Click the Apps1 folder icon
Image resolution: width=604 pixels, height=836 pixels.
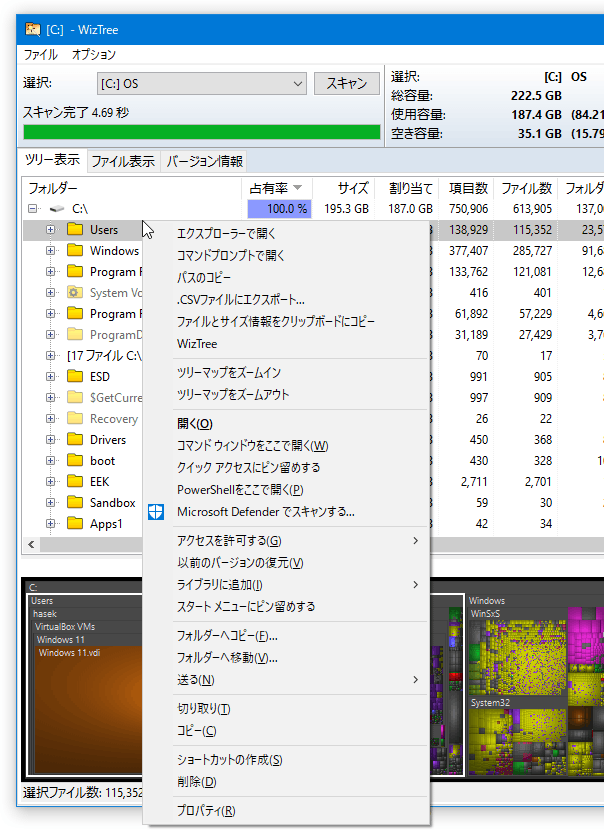click(x=75, y=524)
